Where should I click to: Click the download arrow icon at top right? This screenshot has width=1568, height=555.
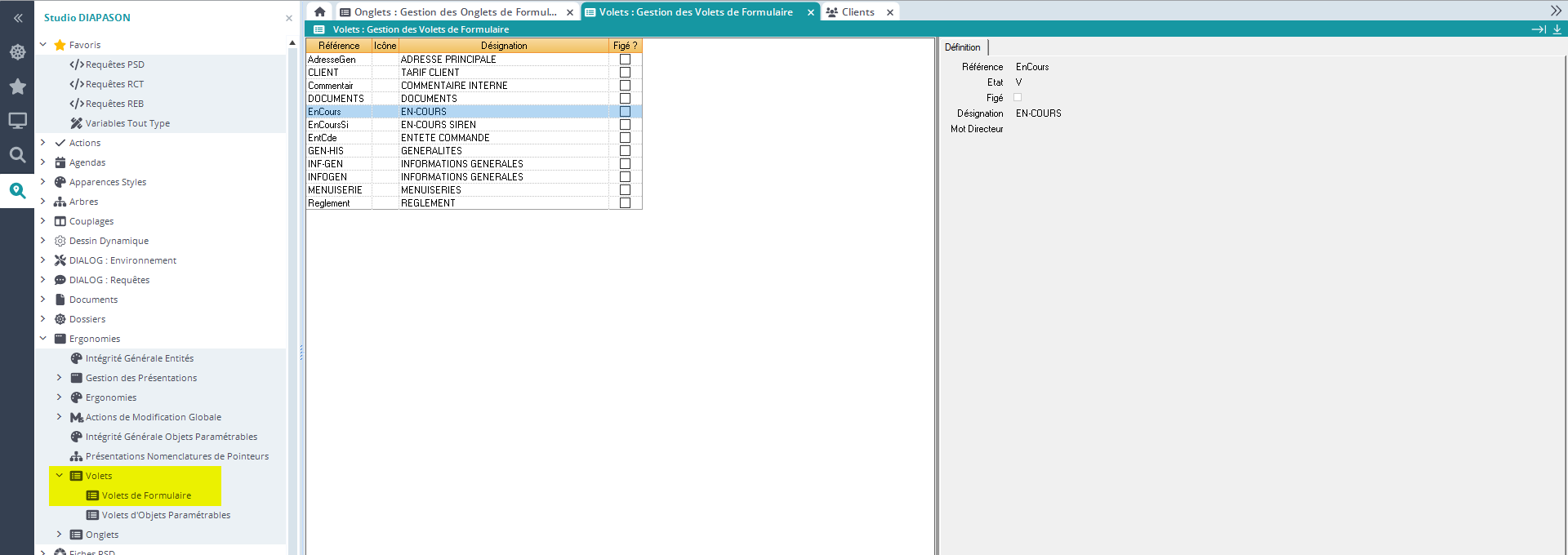click(x=1557, y=29)
